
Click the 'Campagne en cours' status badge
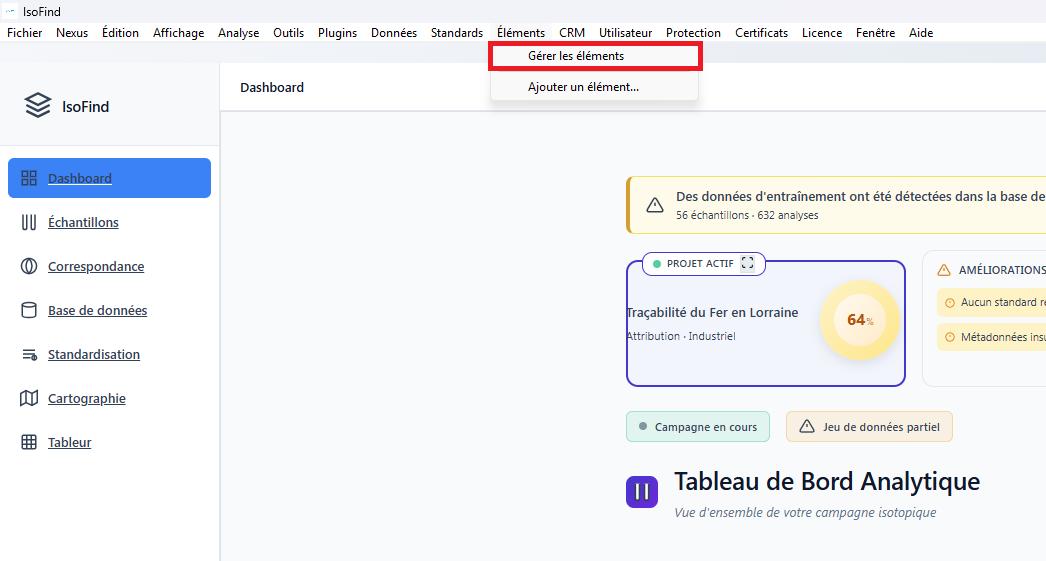(698, 427)
